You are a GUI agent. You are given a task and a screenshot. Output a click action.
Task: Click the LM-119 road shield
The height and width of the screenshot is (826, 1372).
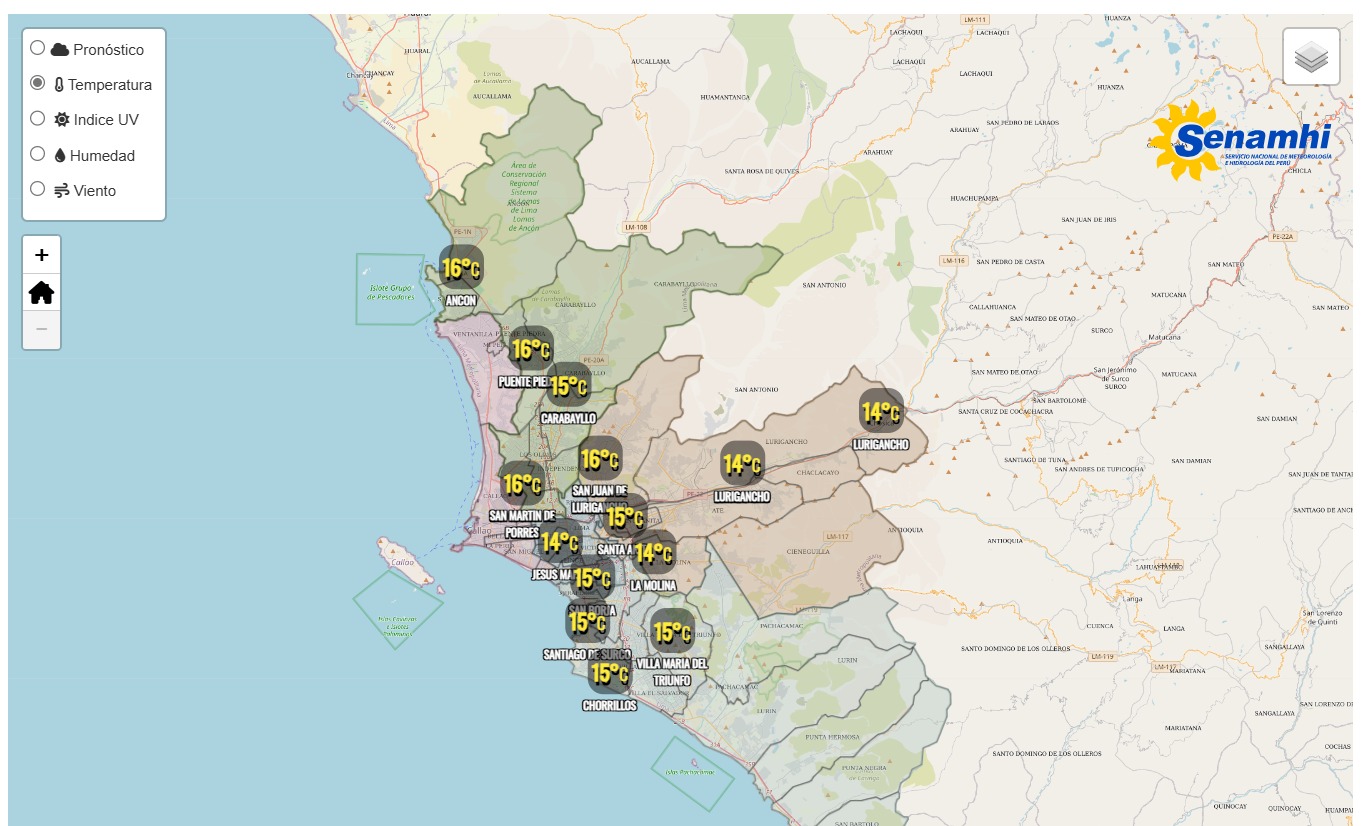1103,656
